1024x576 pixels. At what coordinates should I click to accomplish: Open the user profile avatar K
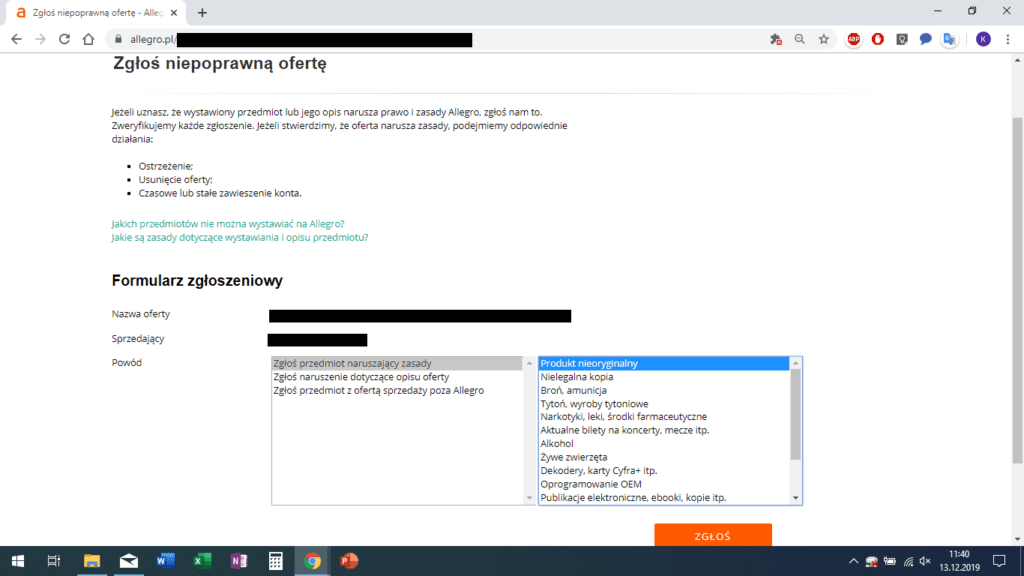coord(984,39)
